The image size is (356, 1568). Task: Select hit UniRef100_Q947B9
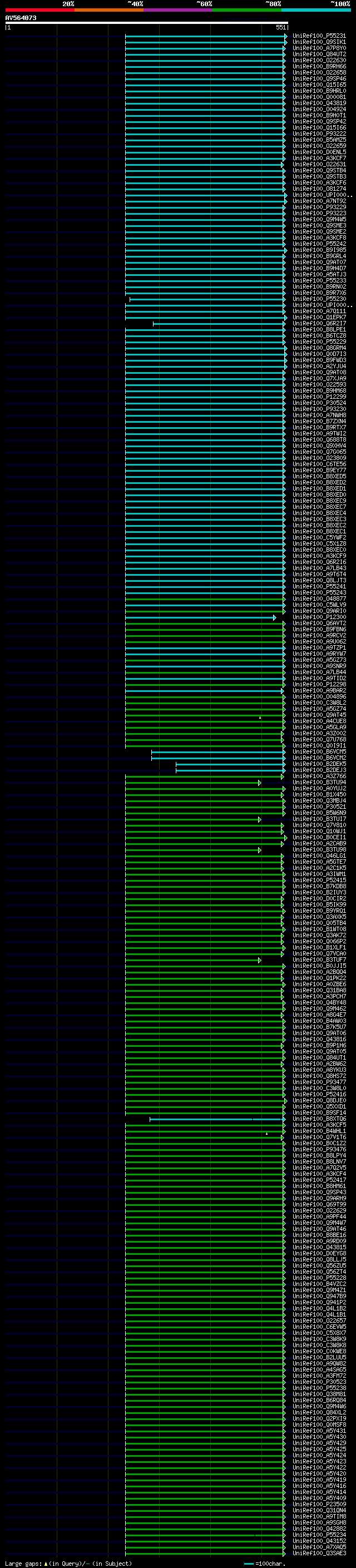[x=319, y=1297]
